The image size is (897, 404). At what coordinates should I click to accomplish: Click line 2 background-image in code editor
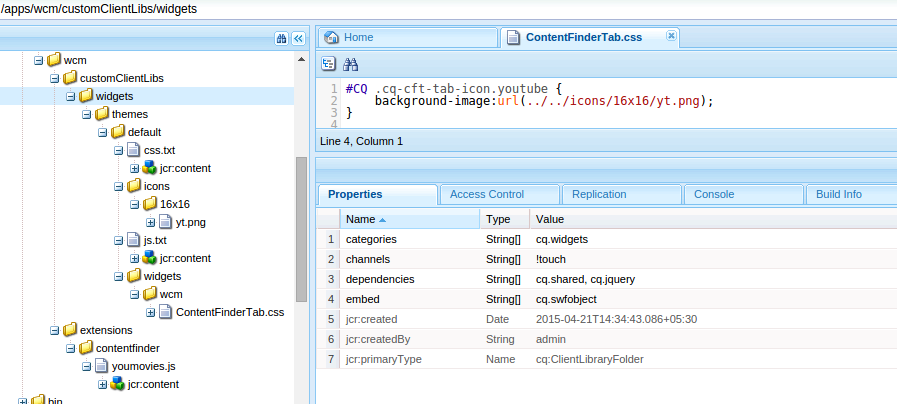tap(545, 101)
